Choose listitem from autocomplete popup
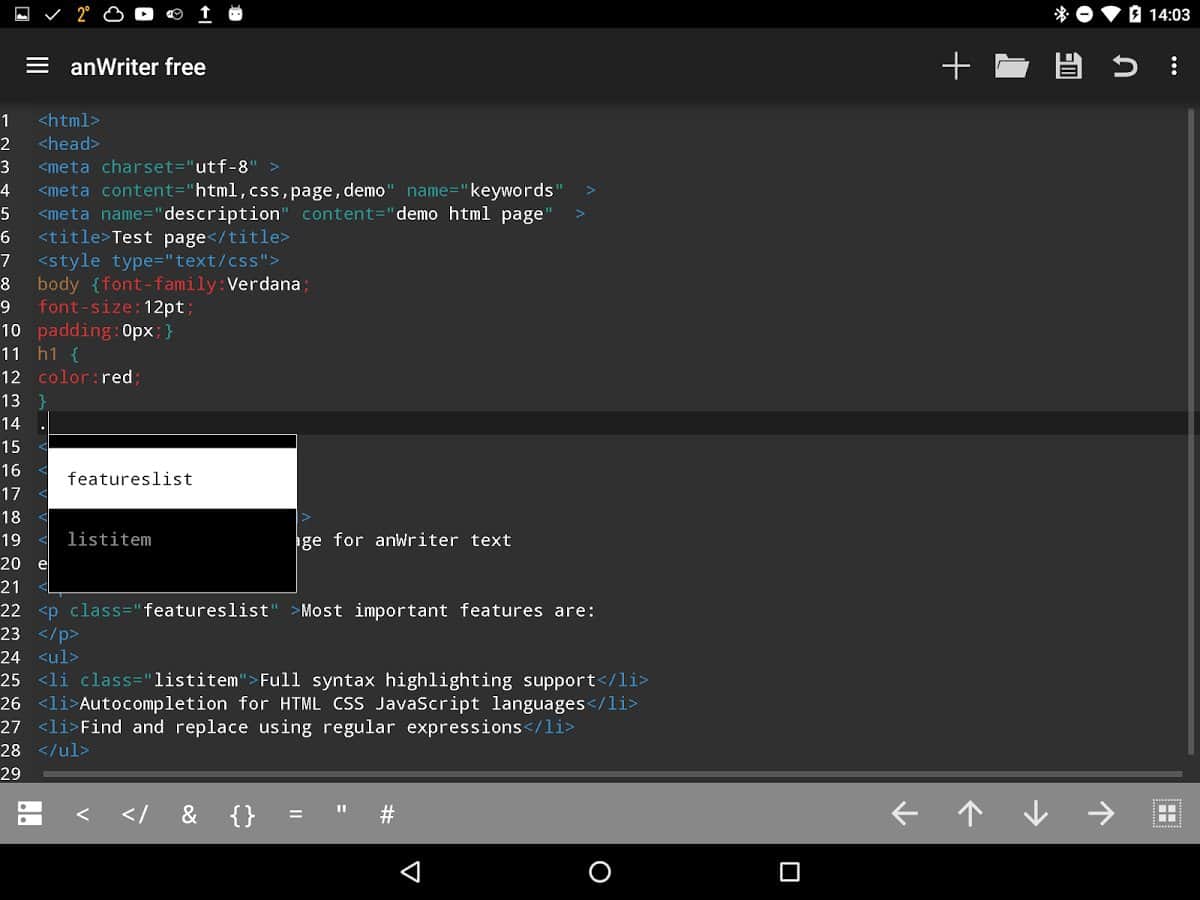Viewport: 1200px width, 900px height. [x=172, y=540]
